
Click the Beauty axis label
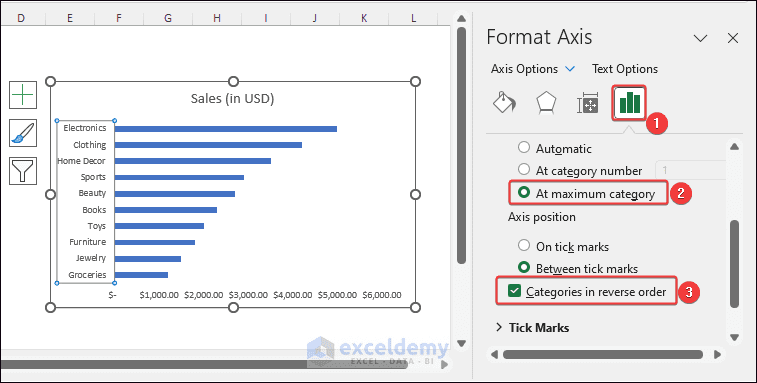pos(92,193)
